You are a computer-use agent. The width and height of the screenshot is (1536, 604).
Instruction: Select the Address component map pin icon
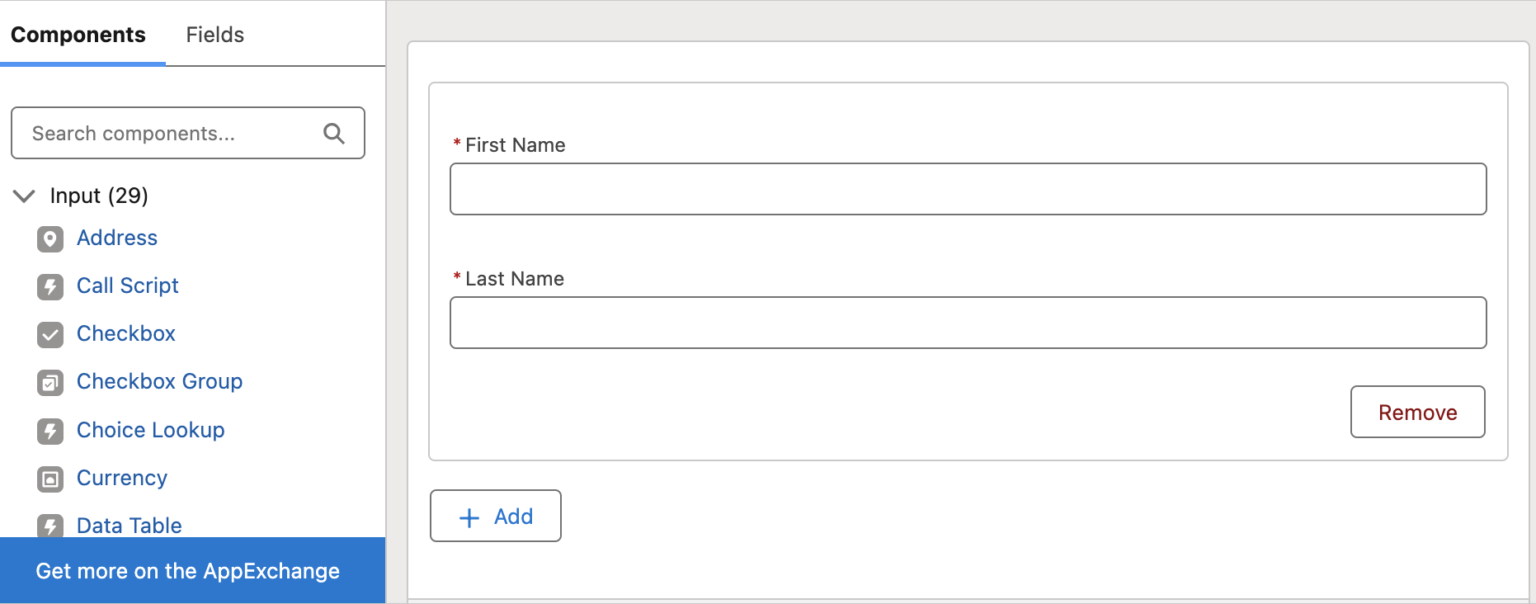[50, 239]
